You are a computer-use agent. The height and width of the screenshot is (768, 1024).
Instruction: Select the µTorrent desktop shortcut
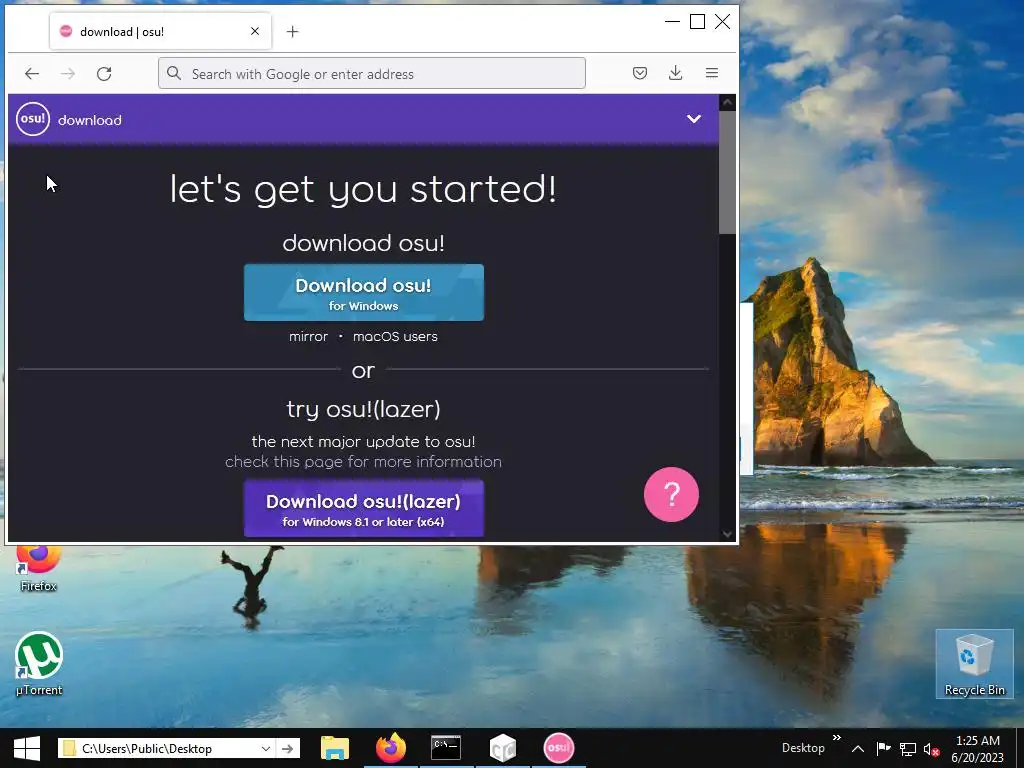[39, 664]
